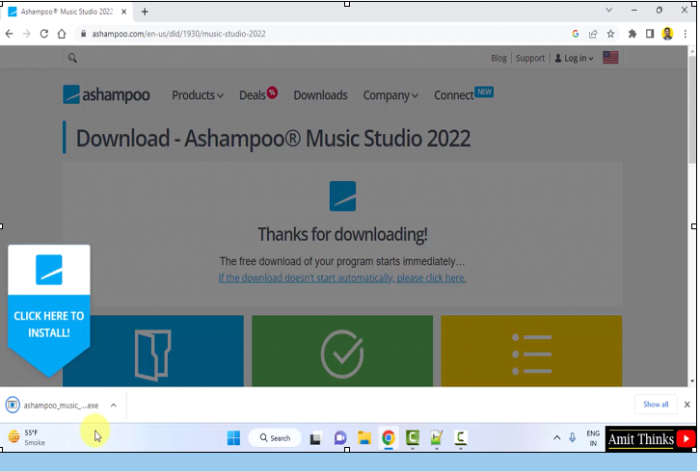Click microphone icon in system tray
The image size is (700, 472).
[x=572, y=438]
